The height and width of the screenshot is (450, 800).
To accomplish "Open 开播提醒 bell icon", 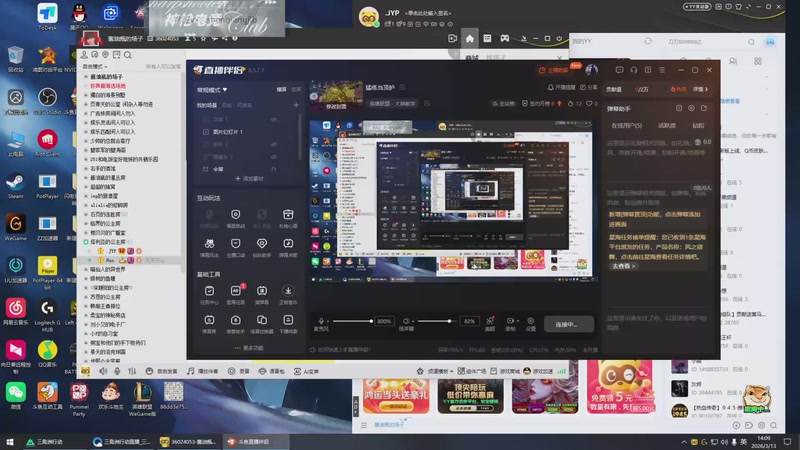I will coord(551,88).
